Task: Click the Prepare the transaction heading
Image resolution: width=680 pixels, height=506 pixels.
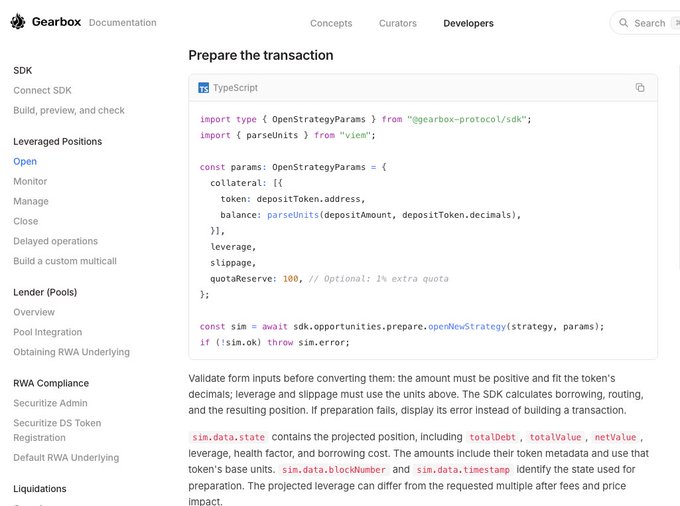Action: 261,55
